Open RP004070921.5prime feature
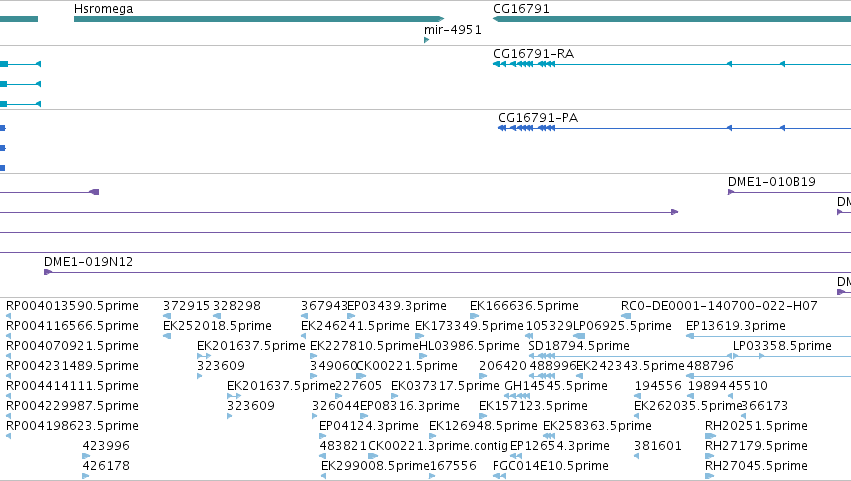851x481 pixels. pos(72,346)
